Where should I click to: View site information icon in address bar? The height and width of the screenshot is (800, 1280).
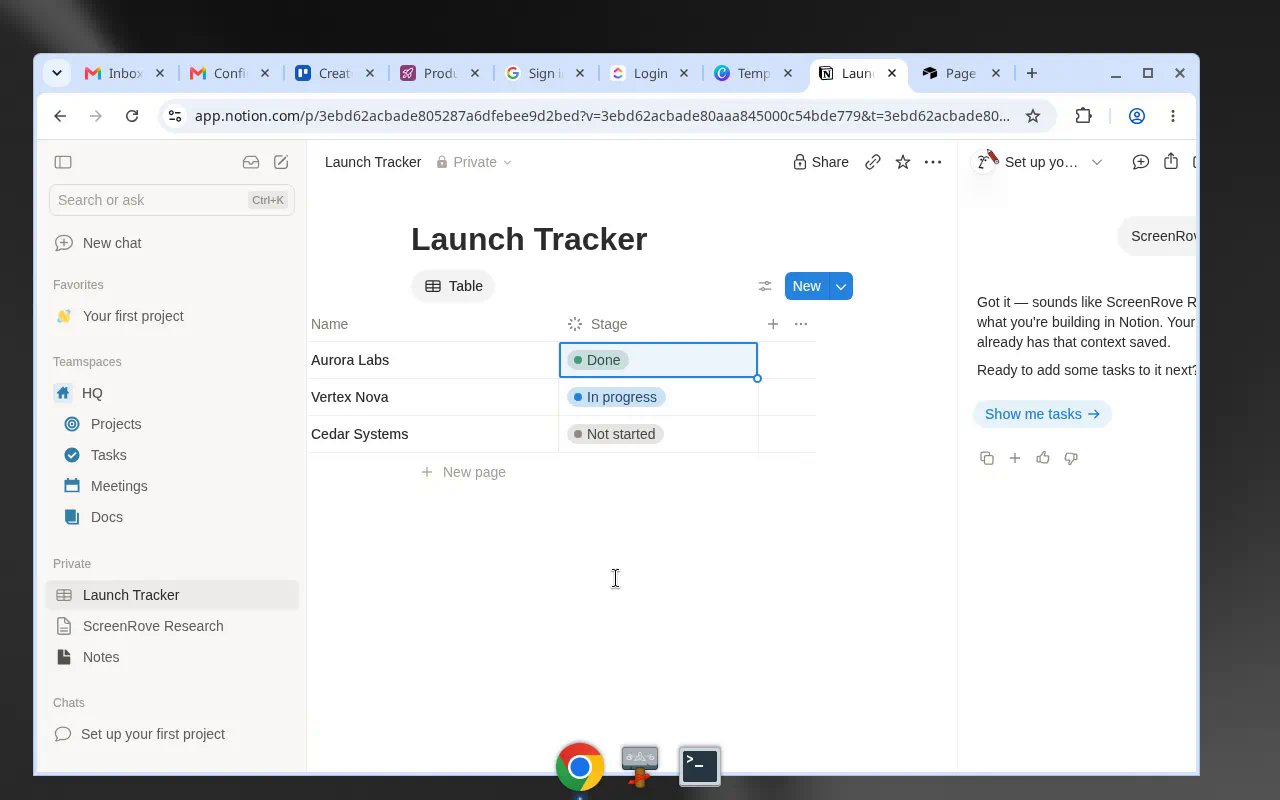175,116
